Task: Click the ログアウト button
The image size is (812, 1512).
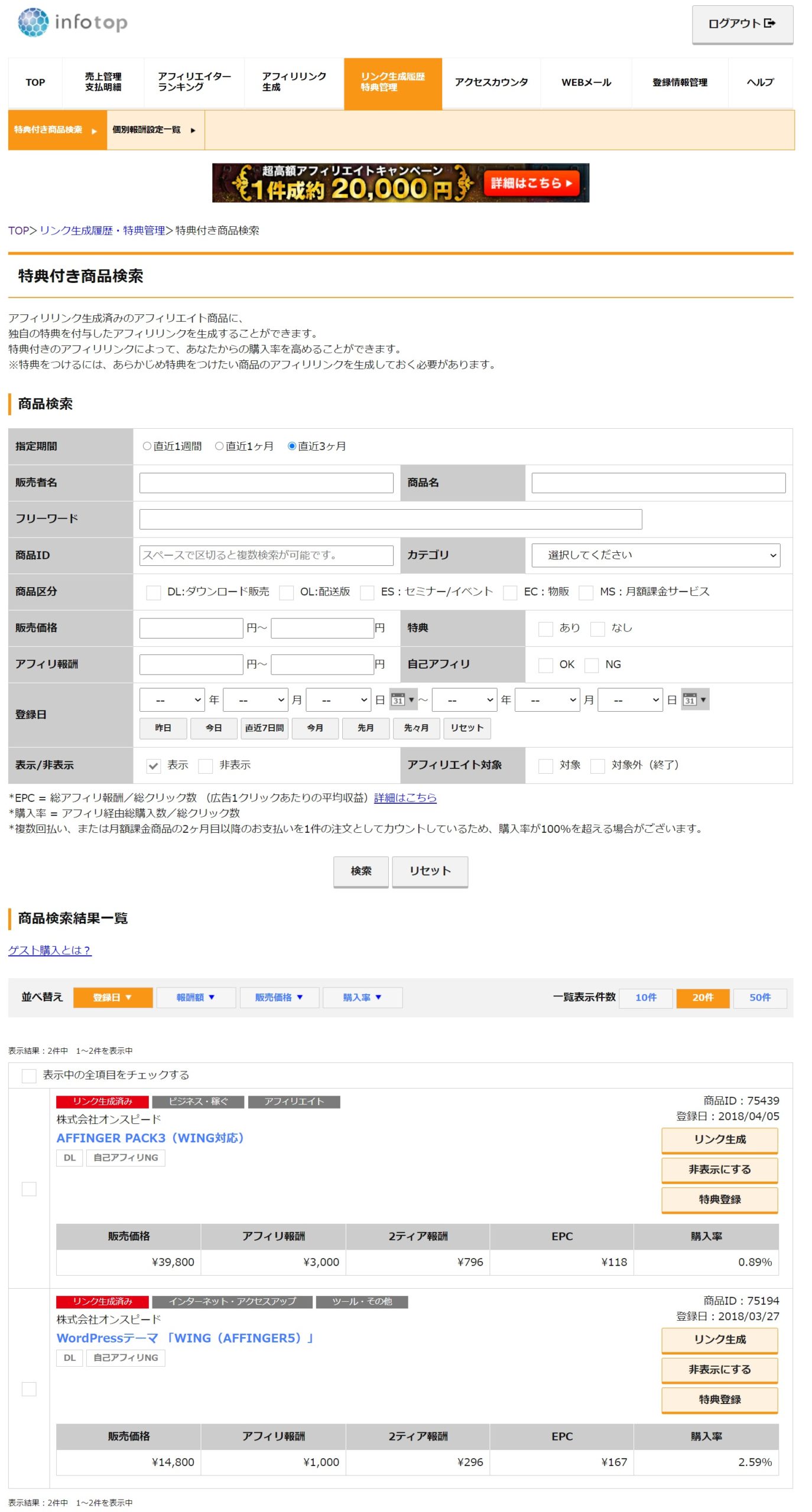Action: (x=742, y=24)
